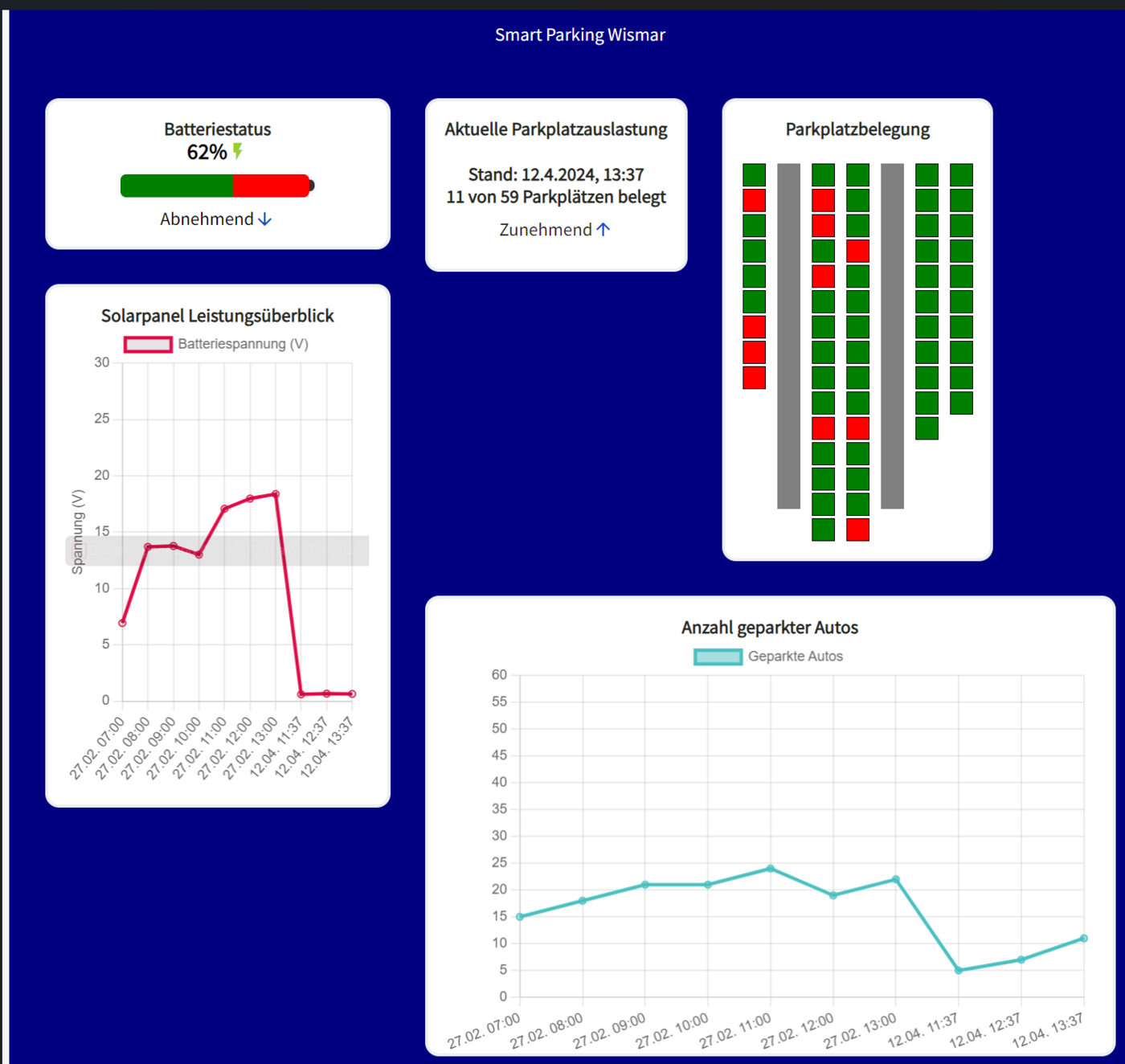Viewport: 1125px width, 1064px height.
Task: Select the Solarpanel Leistungsüberblick chart title
Action: (218, 316)
